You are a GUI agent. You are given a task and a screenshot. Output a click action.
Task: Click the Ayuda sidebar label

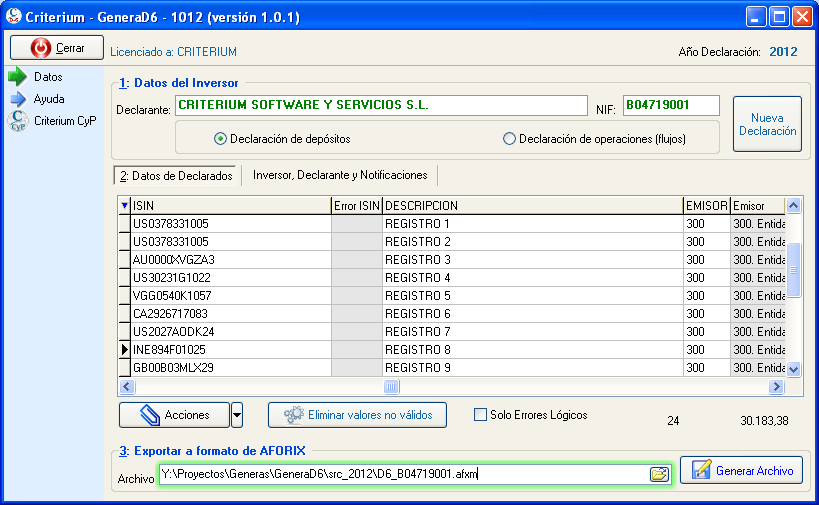point(49,99)
